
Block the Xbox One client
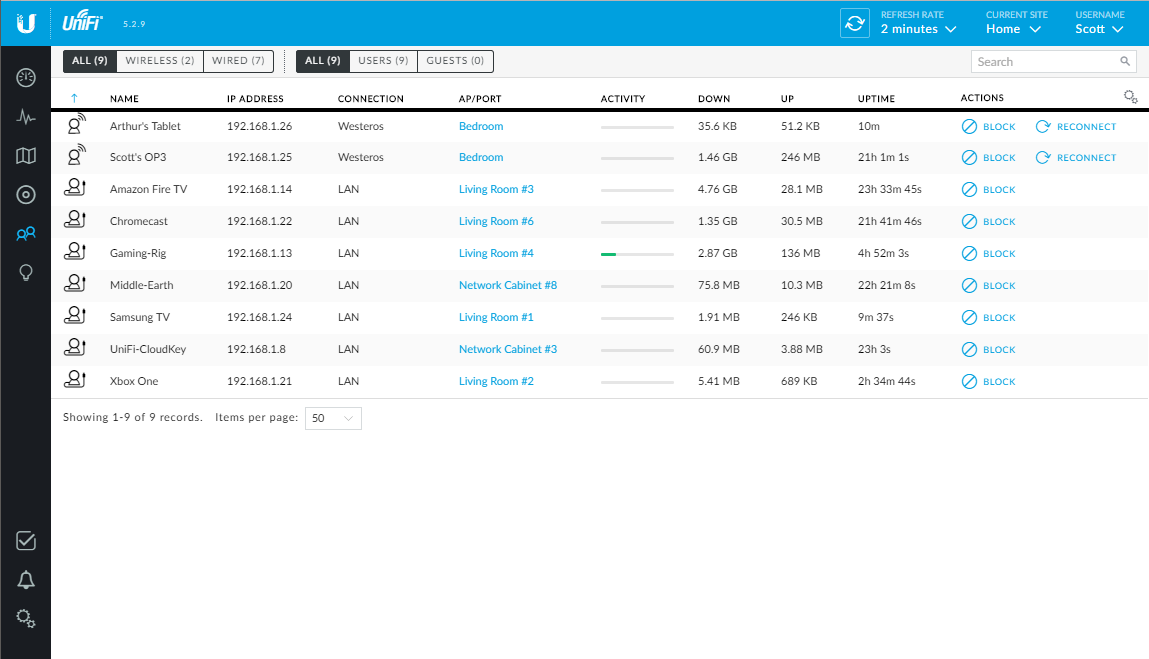click(x=989, y=382)
